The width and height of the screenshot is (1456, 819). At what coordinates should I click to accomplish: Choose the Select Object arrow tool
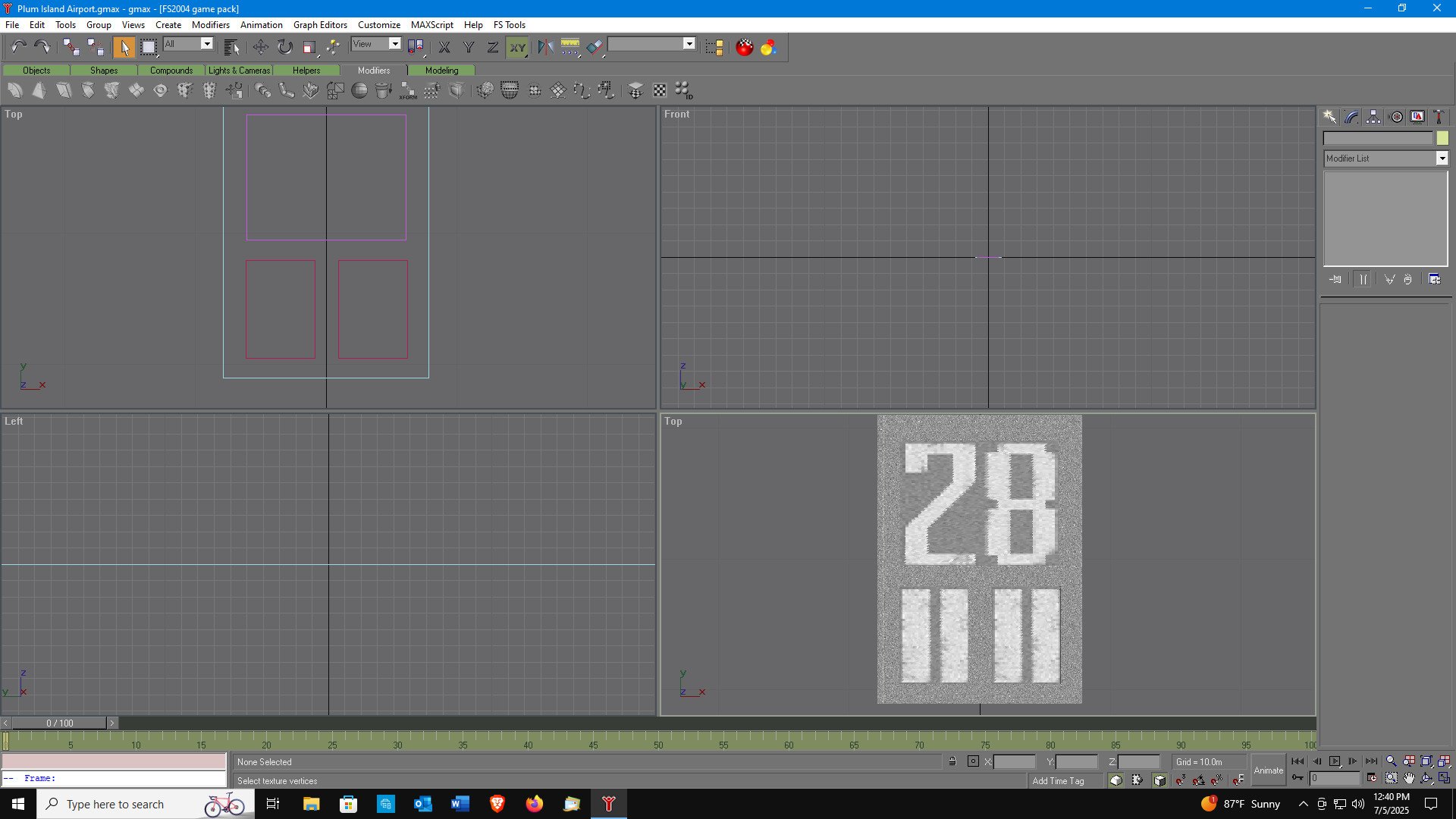pyautogui.click(x=124, y=47)
